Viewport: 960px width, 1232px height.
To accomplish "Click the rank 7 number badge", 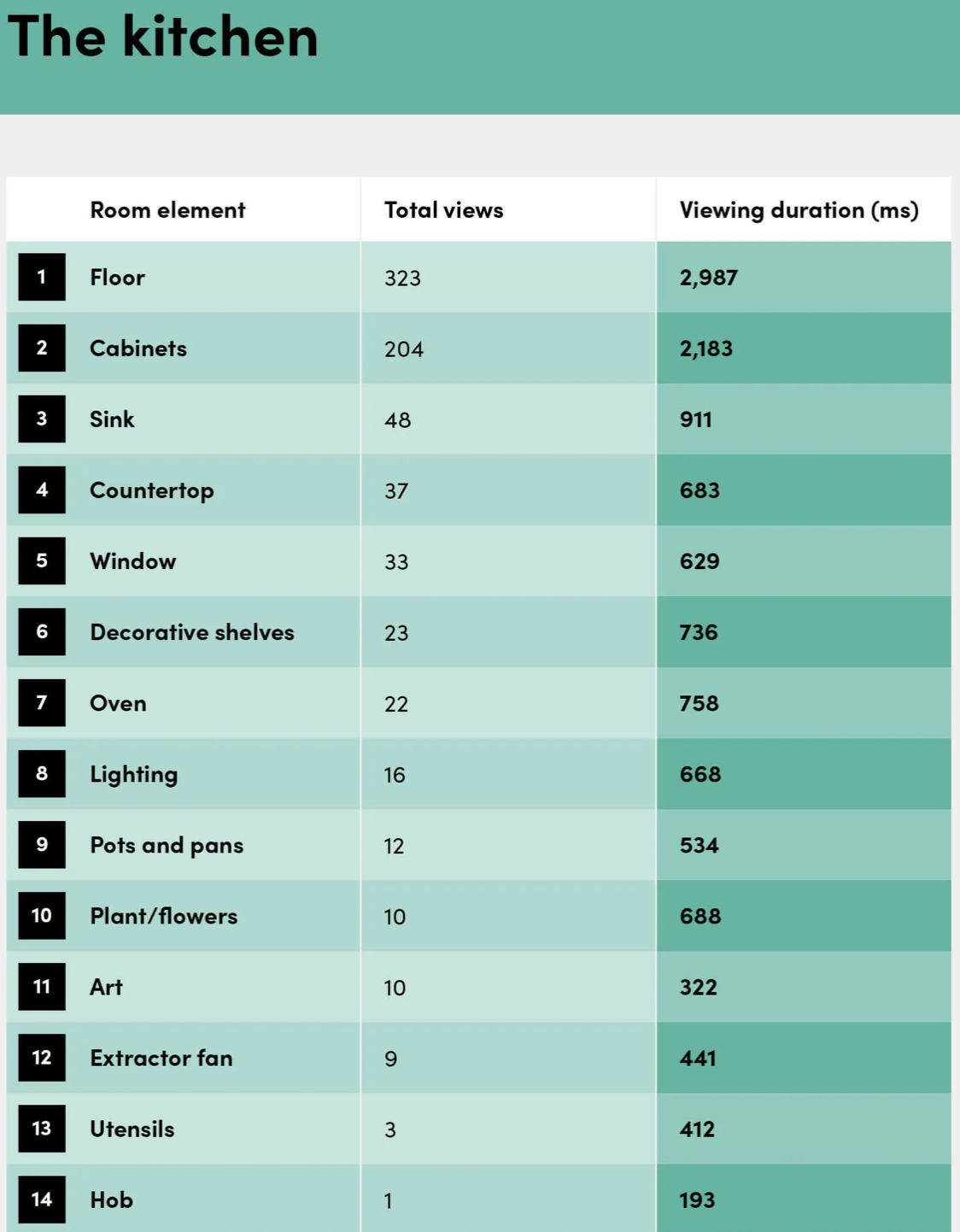I will coord(41,702).
